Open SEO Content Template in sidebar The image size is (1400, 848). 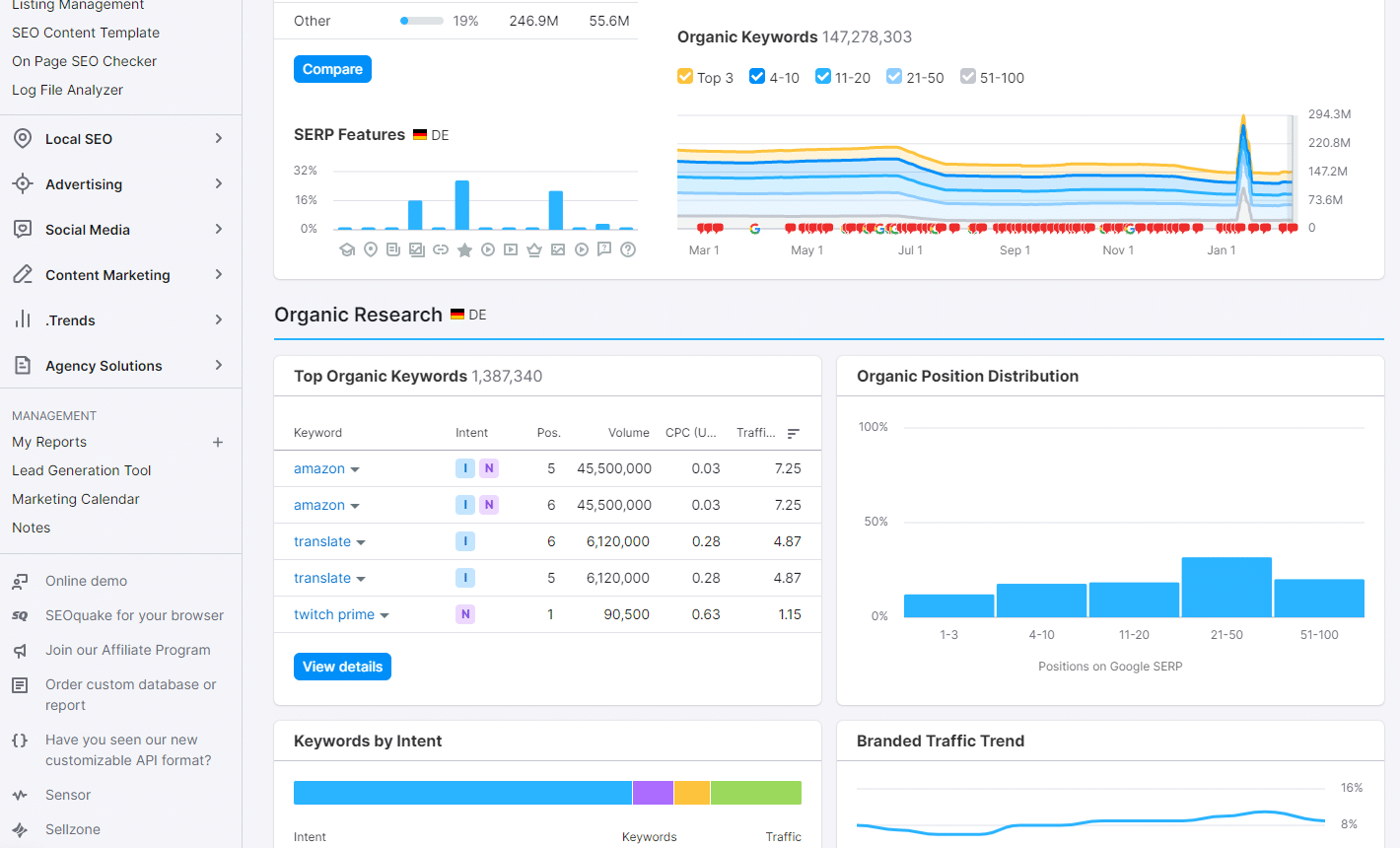(86, 33)
